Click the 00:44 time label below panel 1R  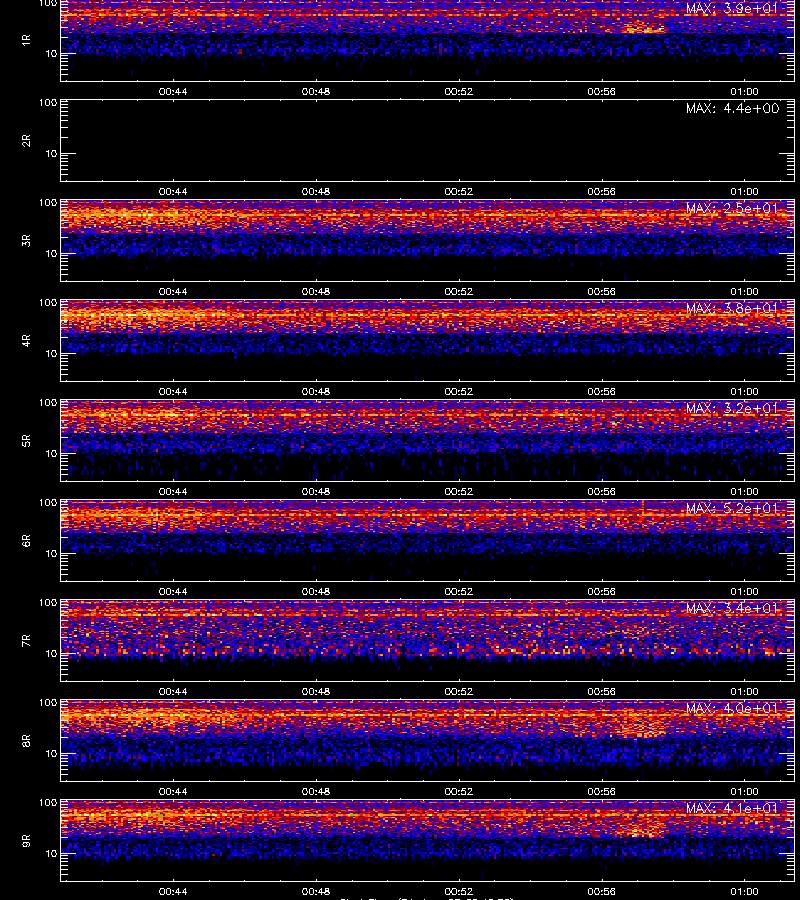(173, 91)
